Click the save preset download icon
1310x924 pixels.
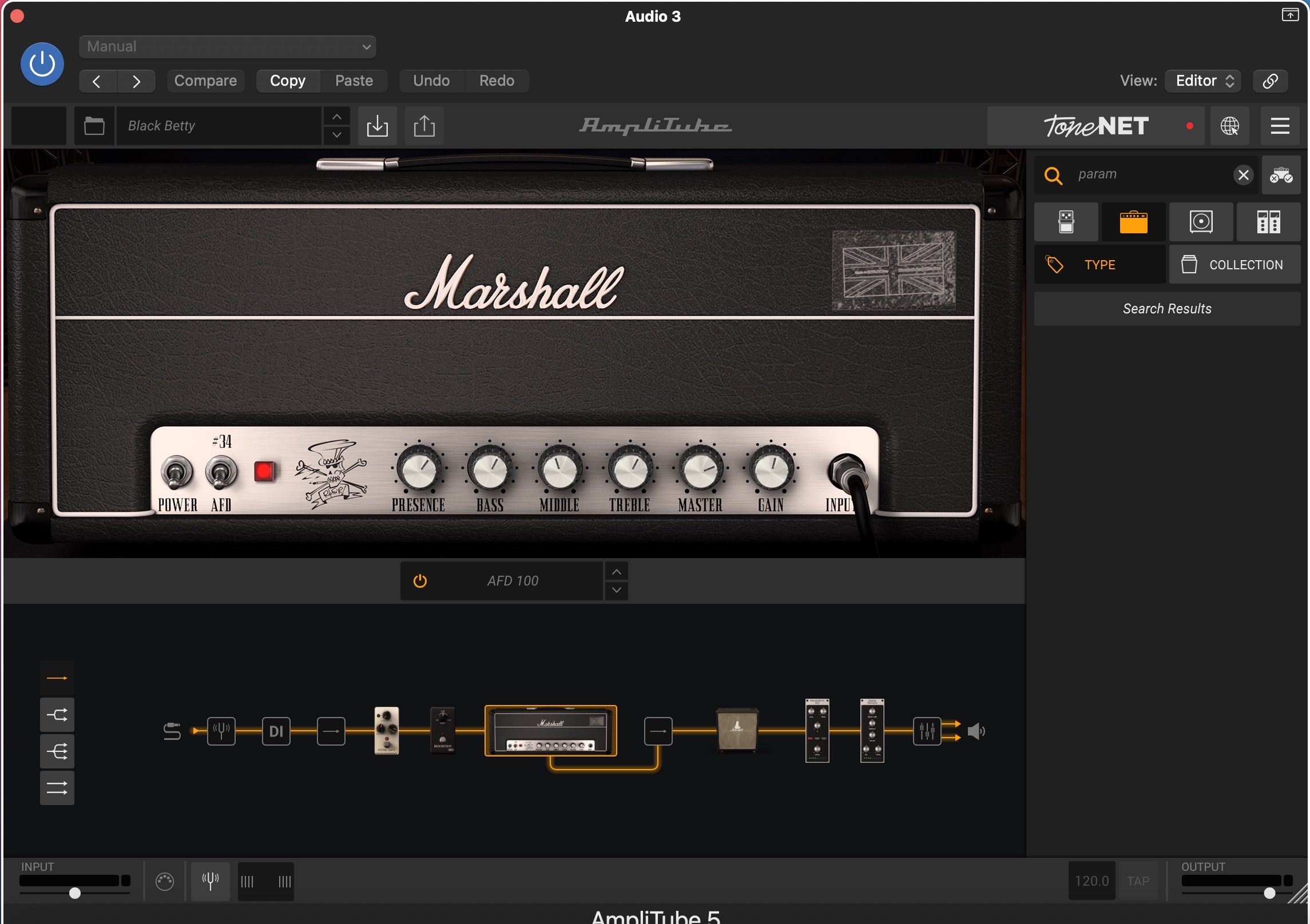tap(378, 126)
